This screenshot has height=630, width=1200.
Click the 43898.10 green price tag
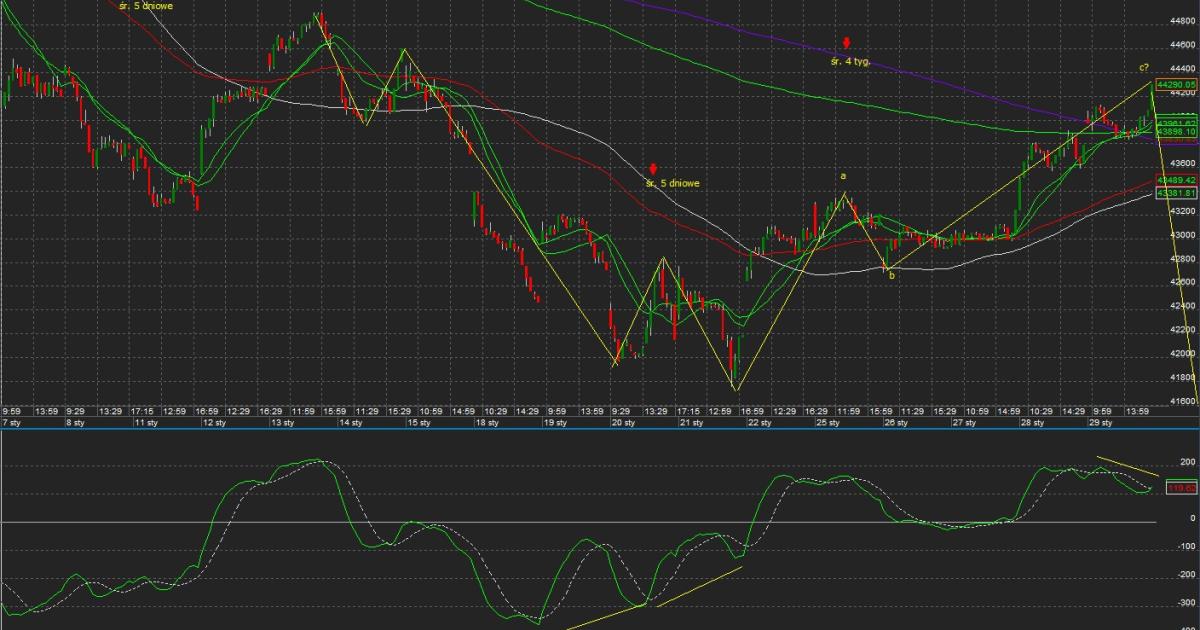[1176, 131]
